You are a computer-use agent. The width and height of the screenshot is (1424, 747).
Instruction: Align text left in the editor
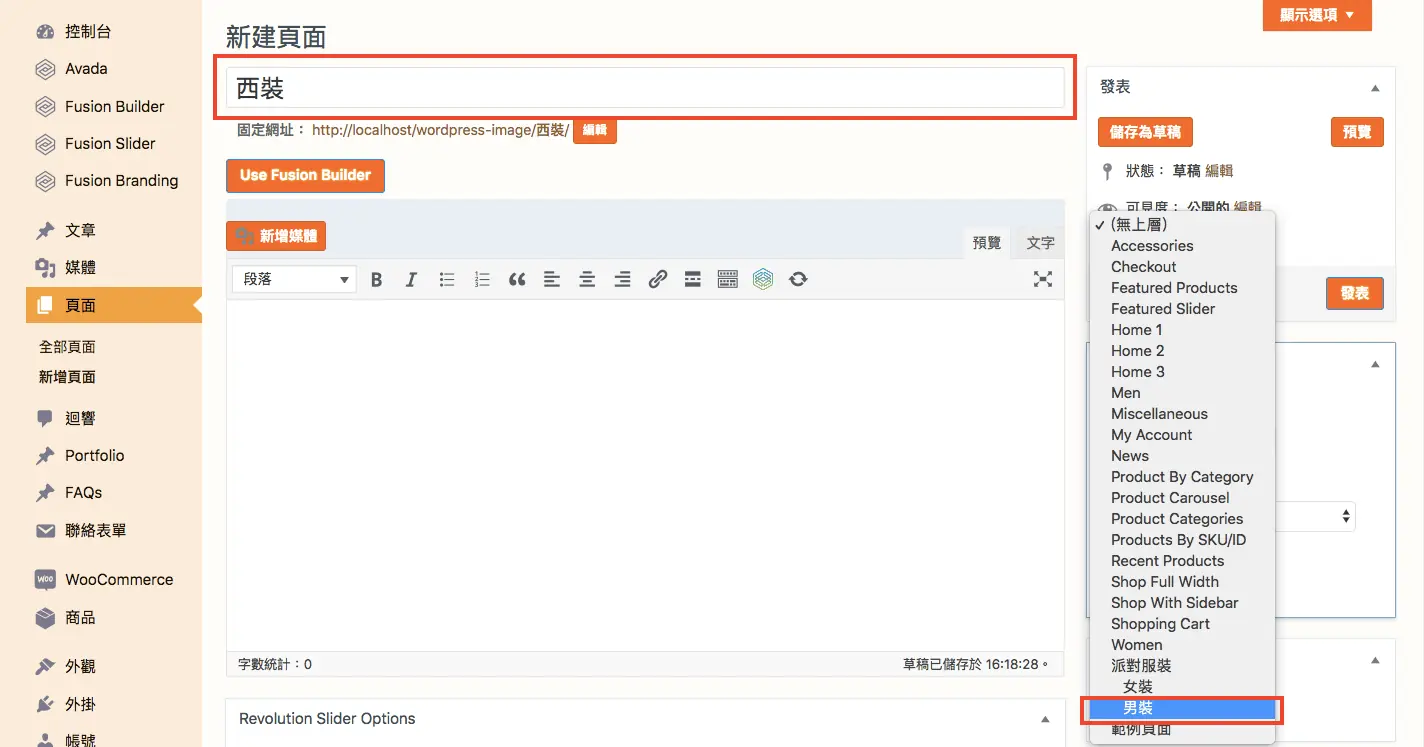[x=552, y=280]
